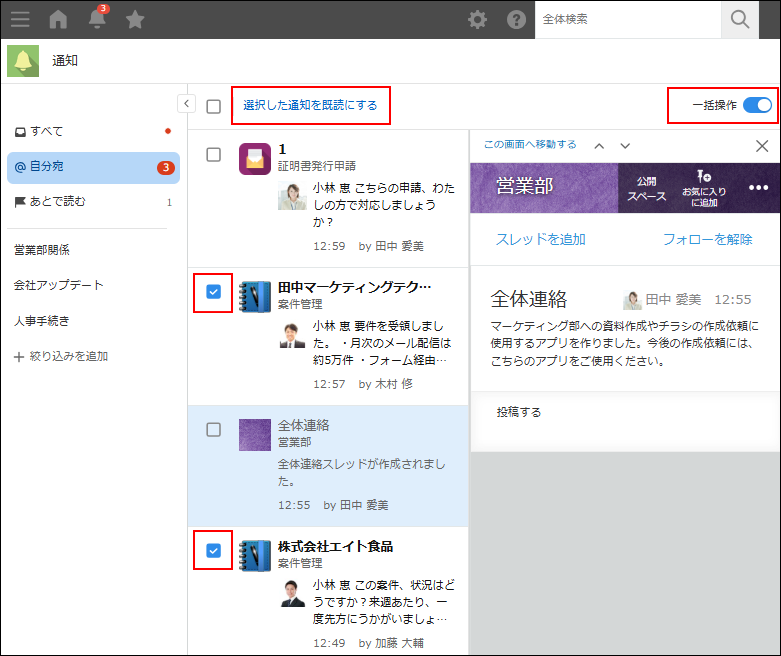This screenshot has height=656, width=781.
Task: Check the 全体連絡 notification checkbox
Action: point(214,429)
